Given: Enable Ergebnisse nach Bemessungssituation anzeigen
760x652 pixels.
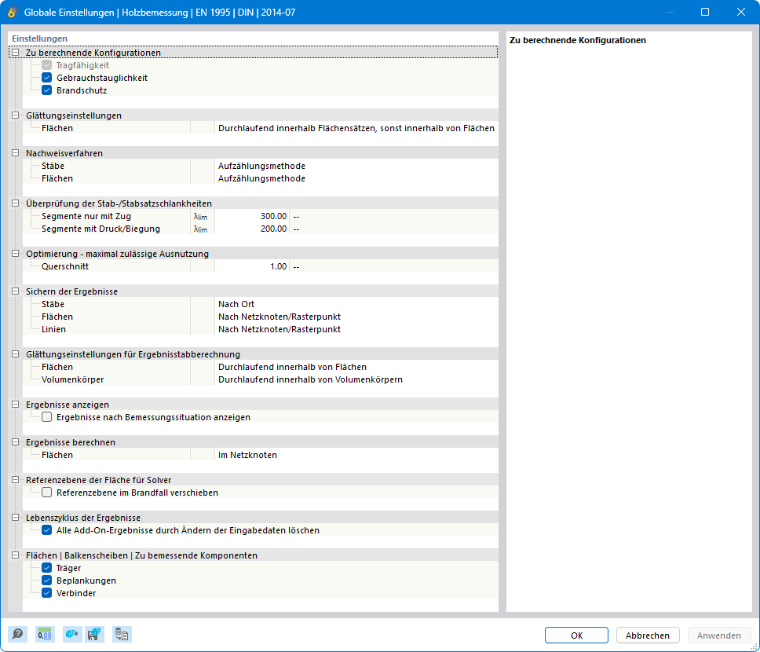Looking at the screenshot, I should coord(47,417).
